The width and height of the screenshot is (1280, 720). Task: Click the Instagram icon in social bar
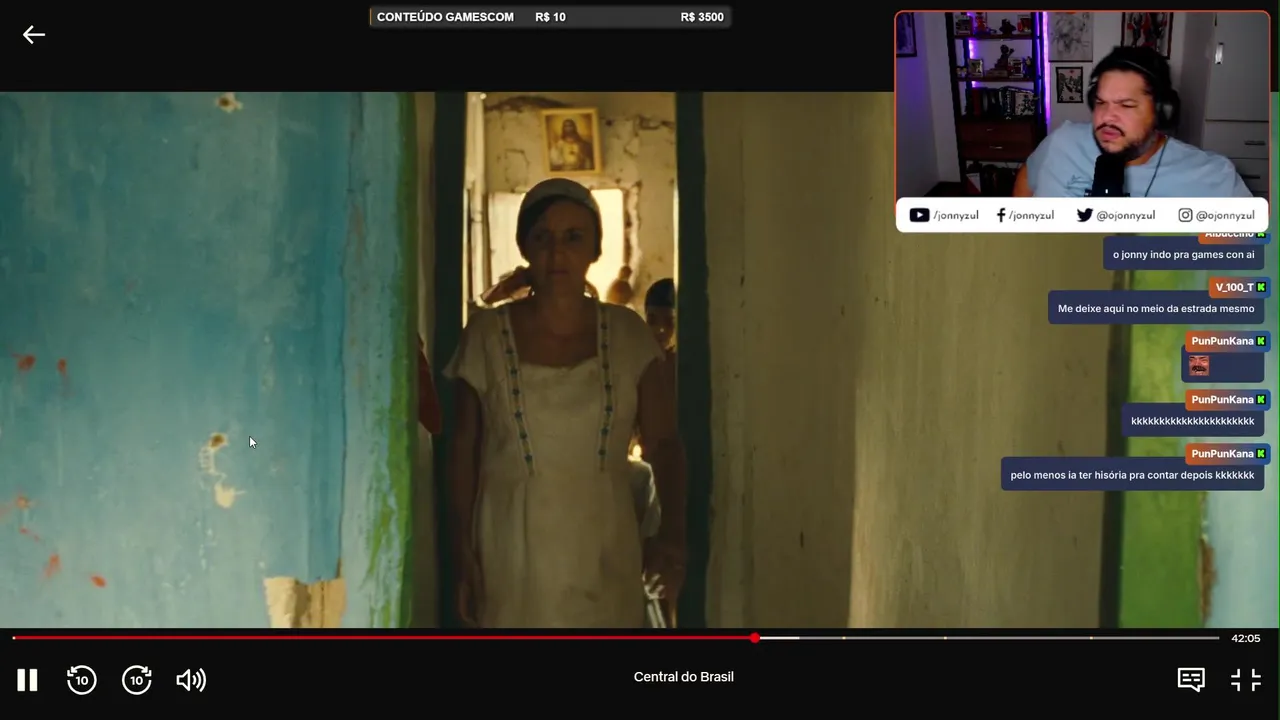click(x=1185, y=215)
